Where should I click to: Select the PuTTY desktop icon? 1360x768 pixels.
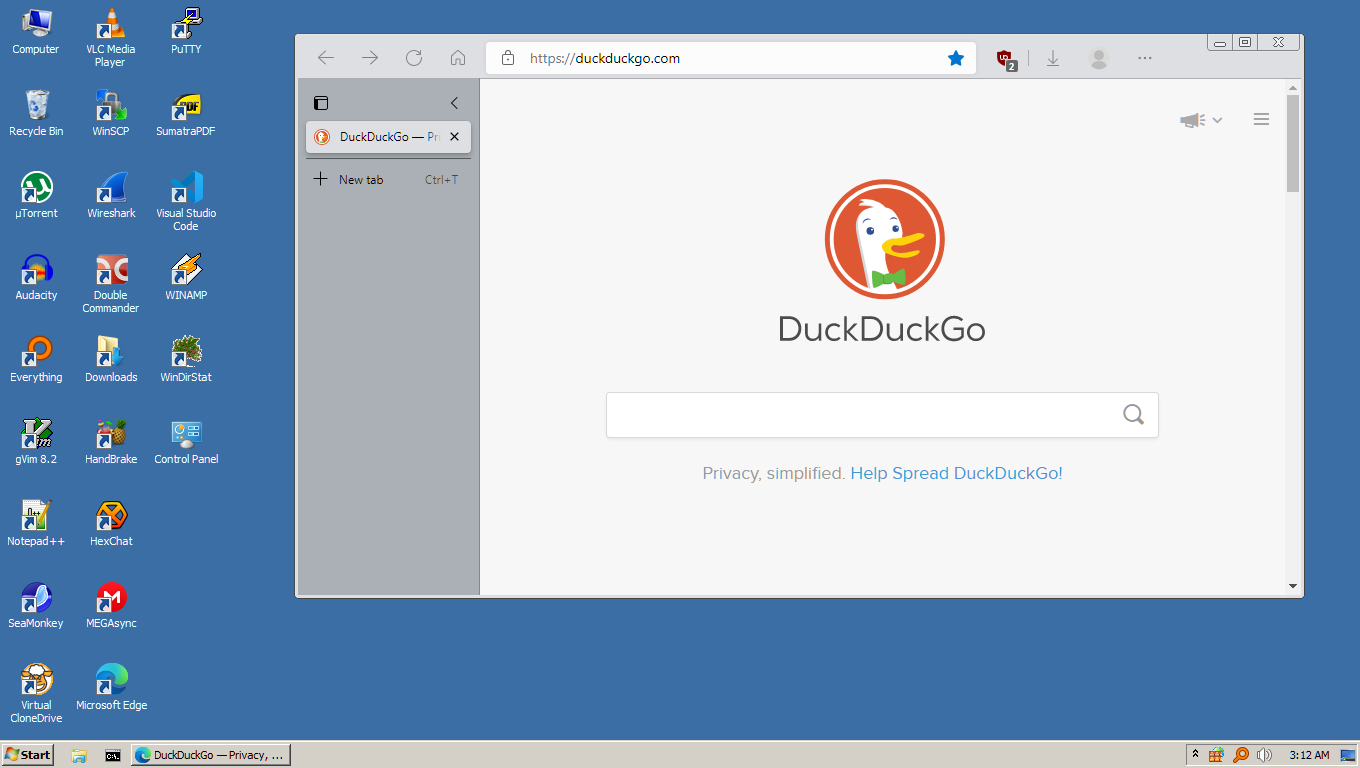(186, 32)
